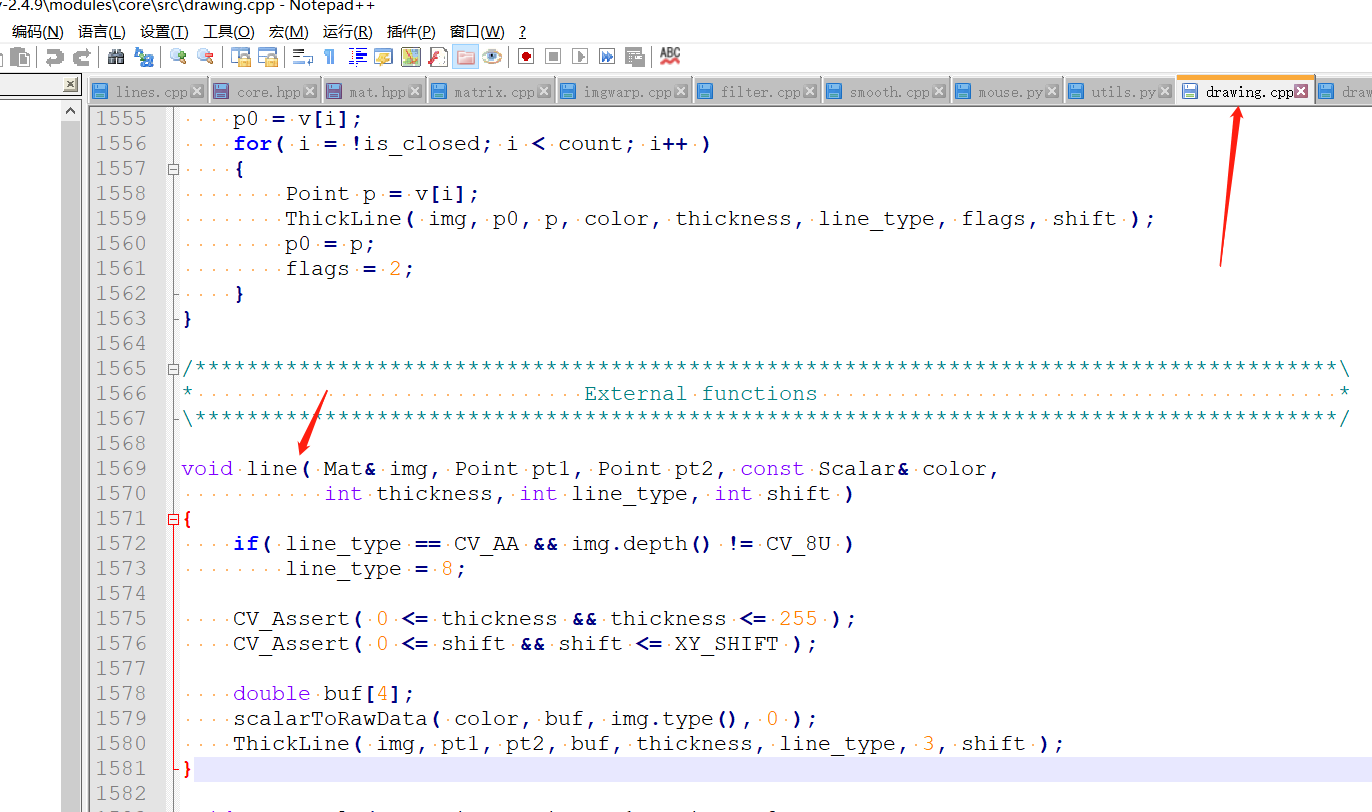Zoom out using the magnifier-minus toolbar icon
The height and width of the screenshot is (812, 1372).
pos(208,57)
